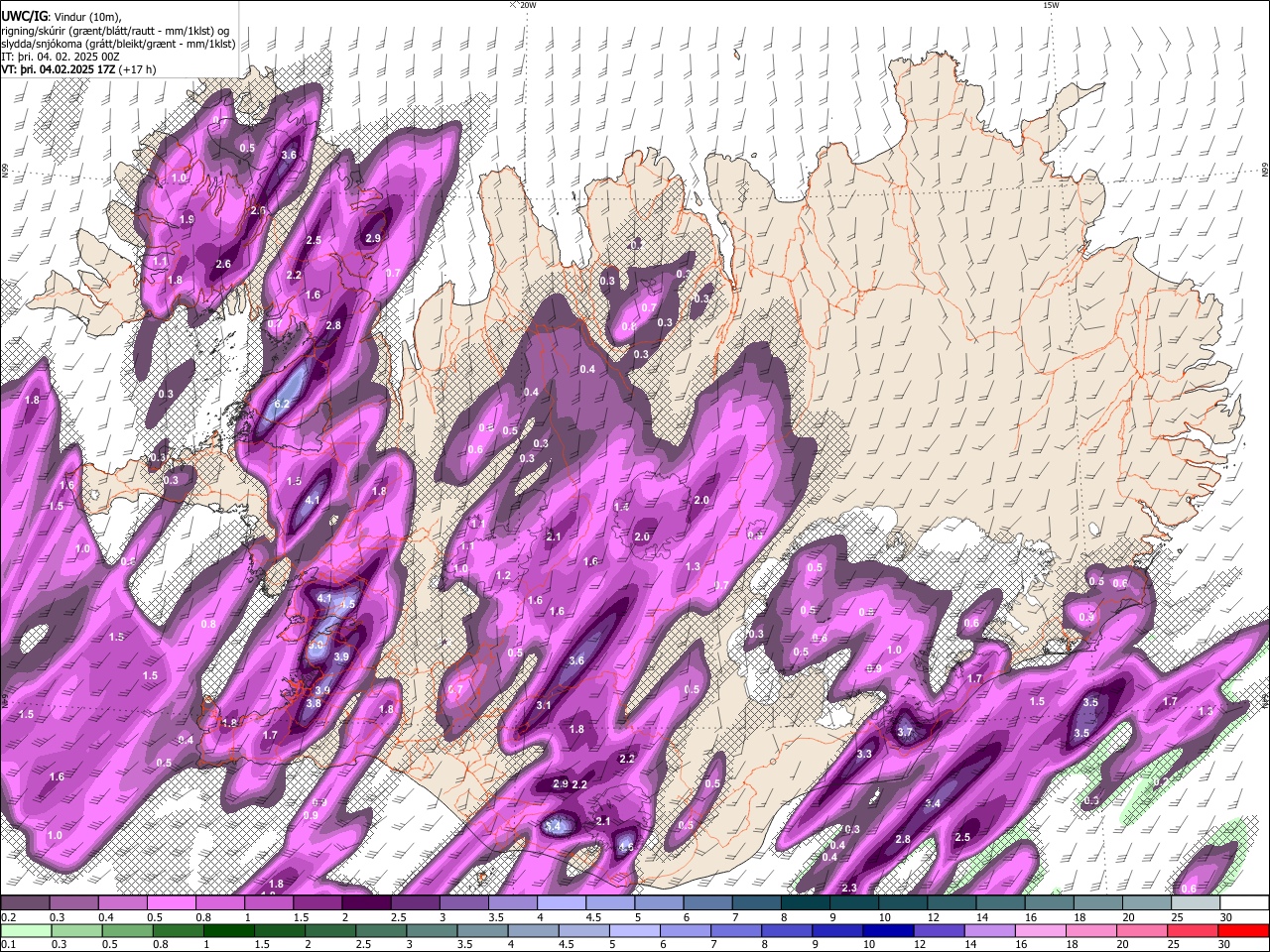The height and width of the screenshot is (952, 1270).
Task: Pick the upper legend swatch labeled 1.5
Action: click(317, 903)
